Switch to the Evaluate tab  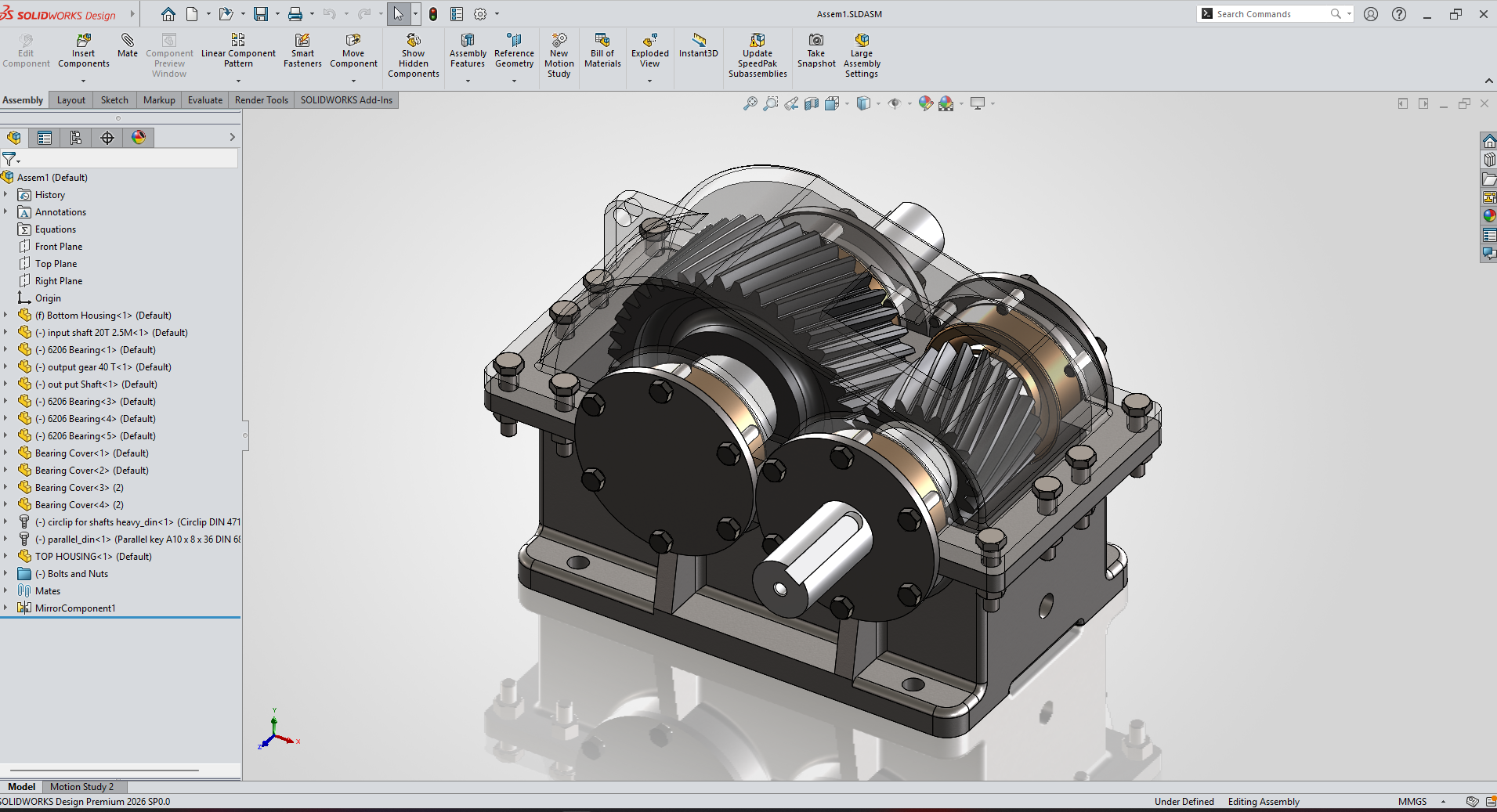point(205,100)
